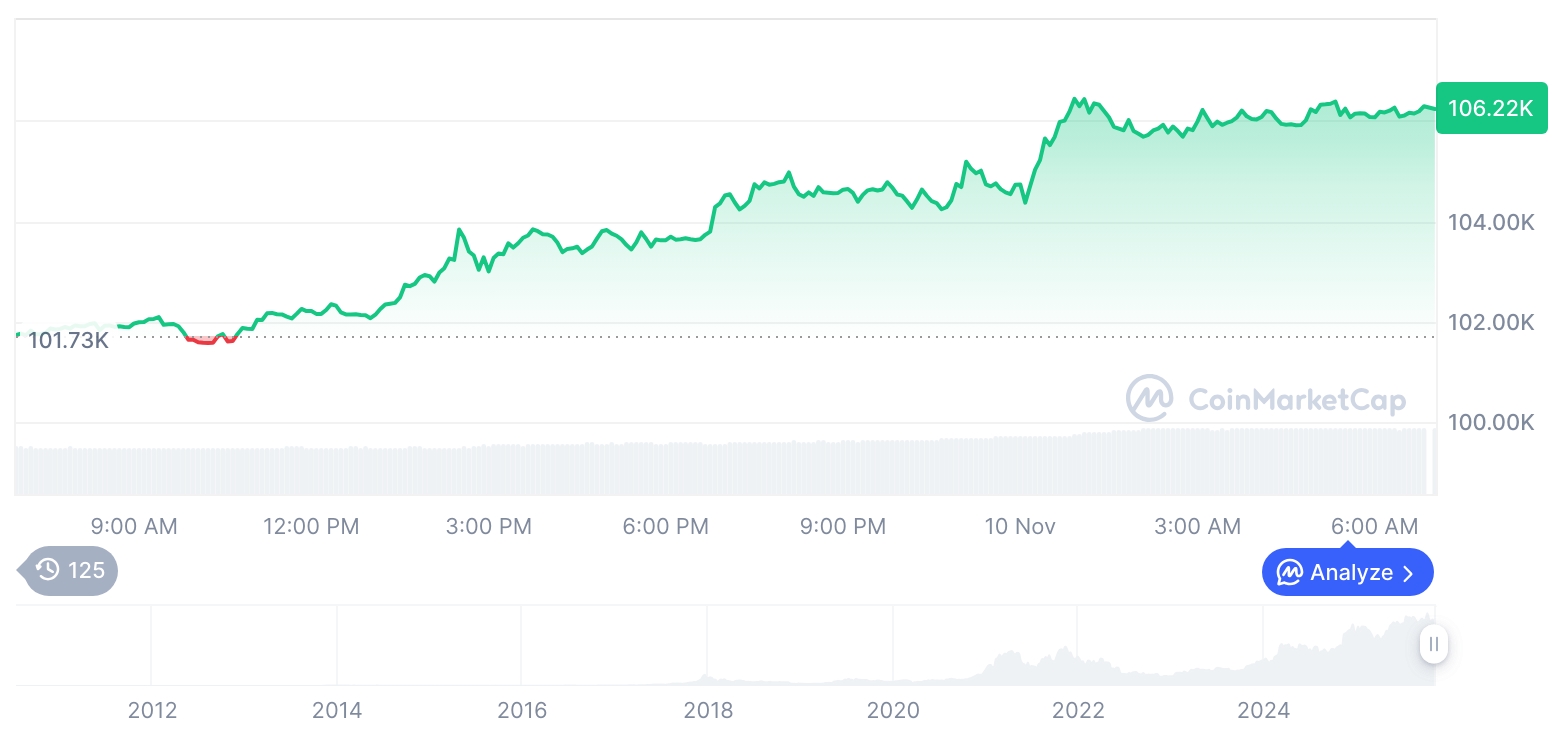Click the 101.73K opening price label
The height and width of the screenshot is (732, 1566).
68,341
